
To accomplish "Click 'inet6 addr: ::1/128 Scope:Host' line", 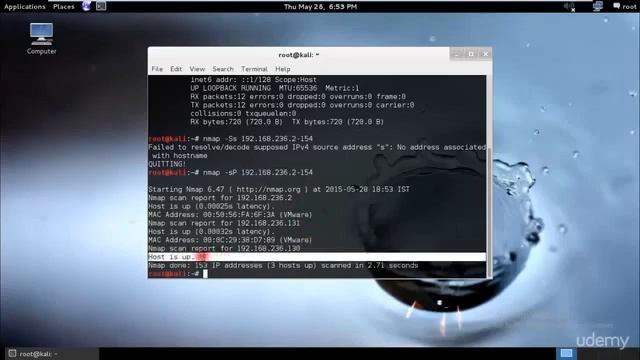I will click(x=253, y=80).
